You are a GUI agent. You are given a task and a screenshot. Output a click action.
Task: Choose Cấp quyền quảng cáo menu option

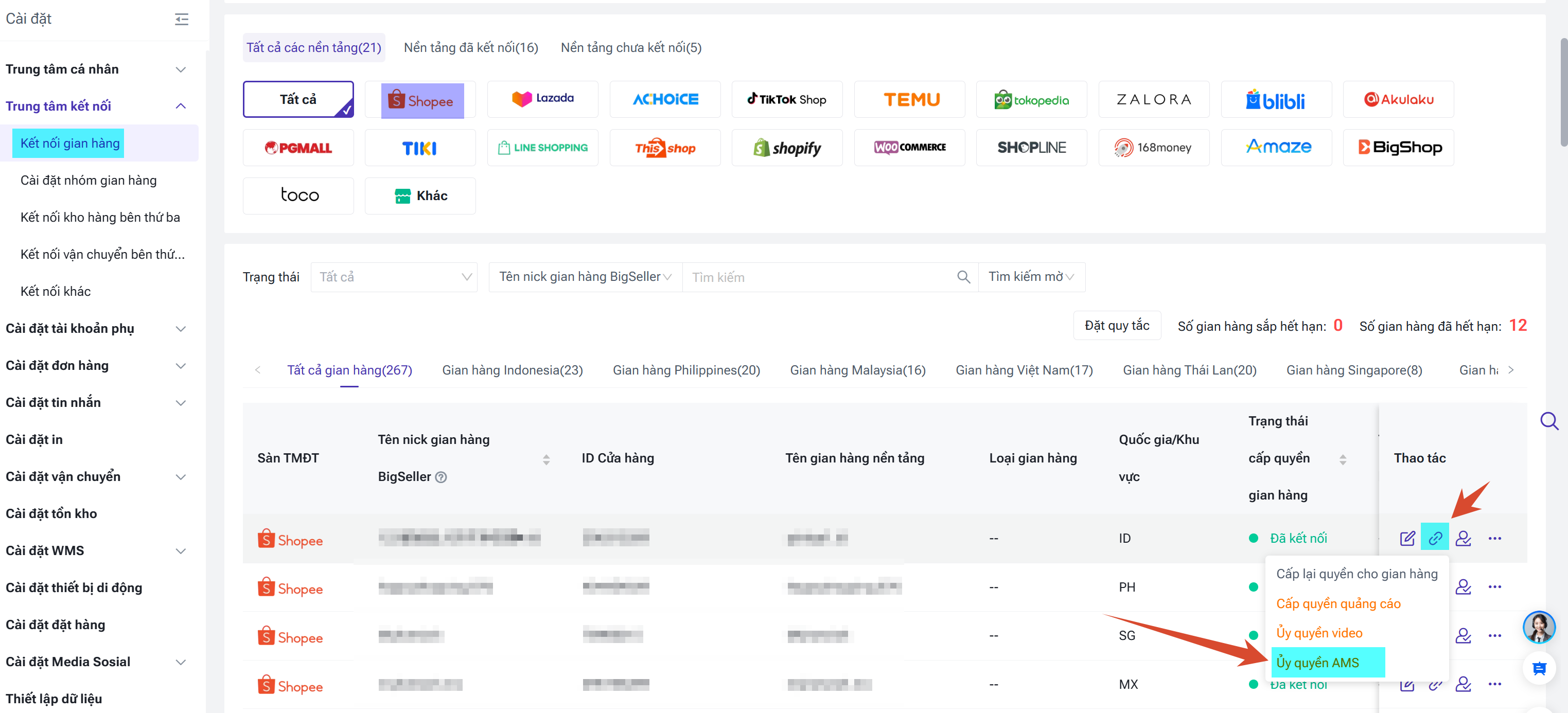coord(1338,604)
